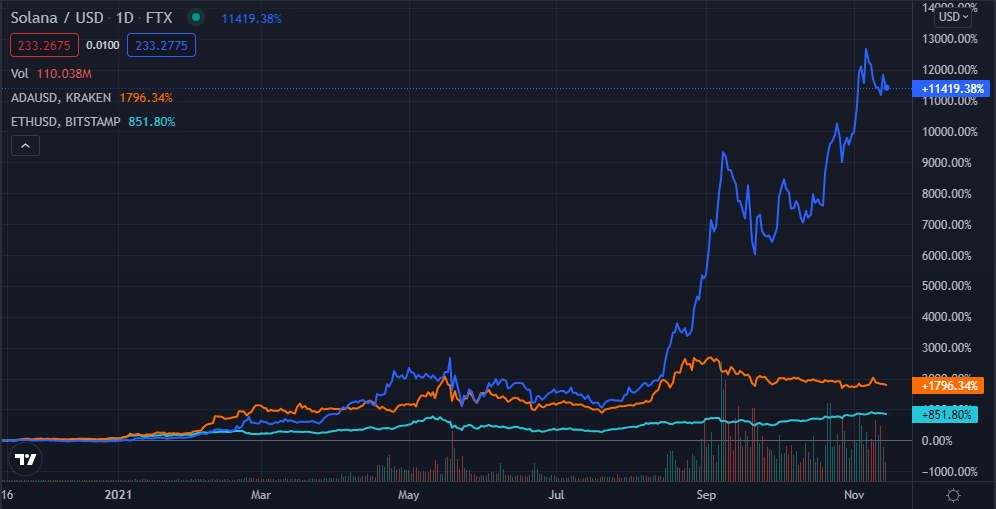Screen dimensions: 996x509
Task: Select the ETHUSD, BITSTAMP comparison legend
Action: coord(65,121)
